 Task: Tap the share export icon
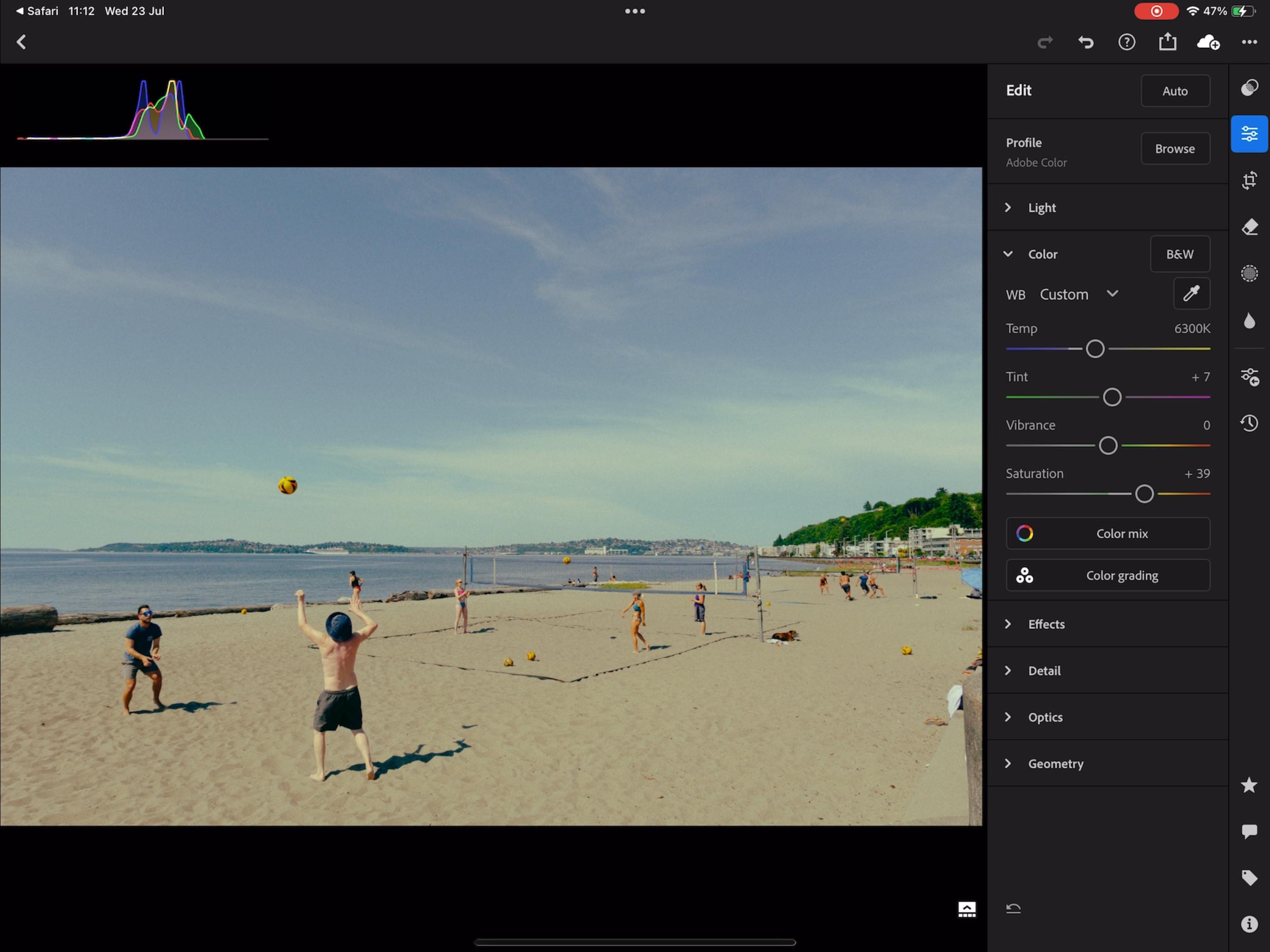pos(1167,41)
